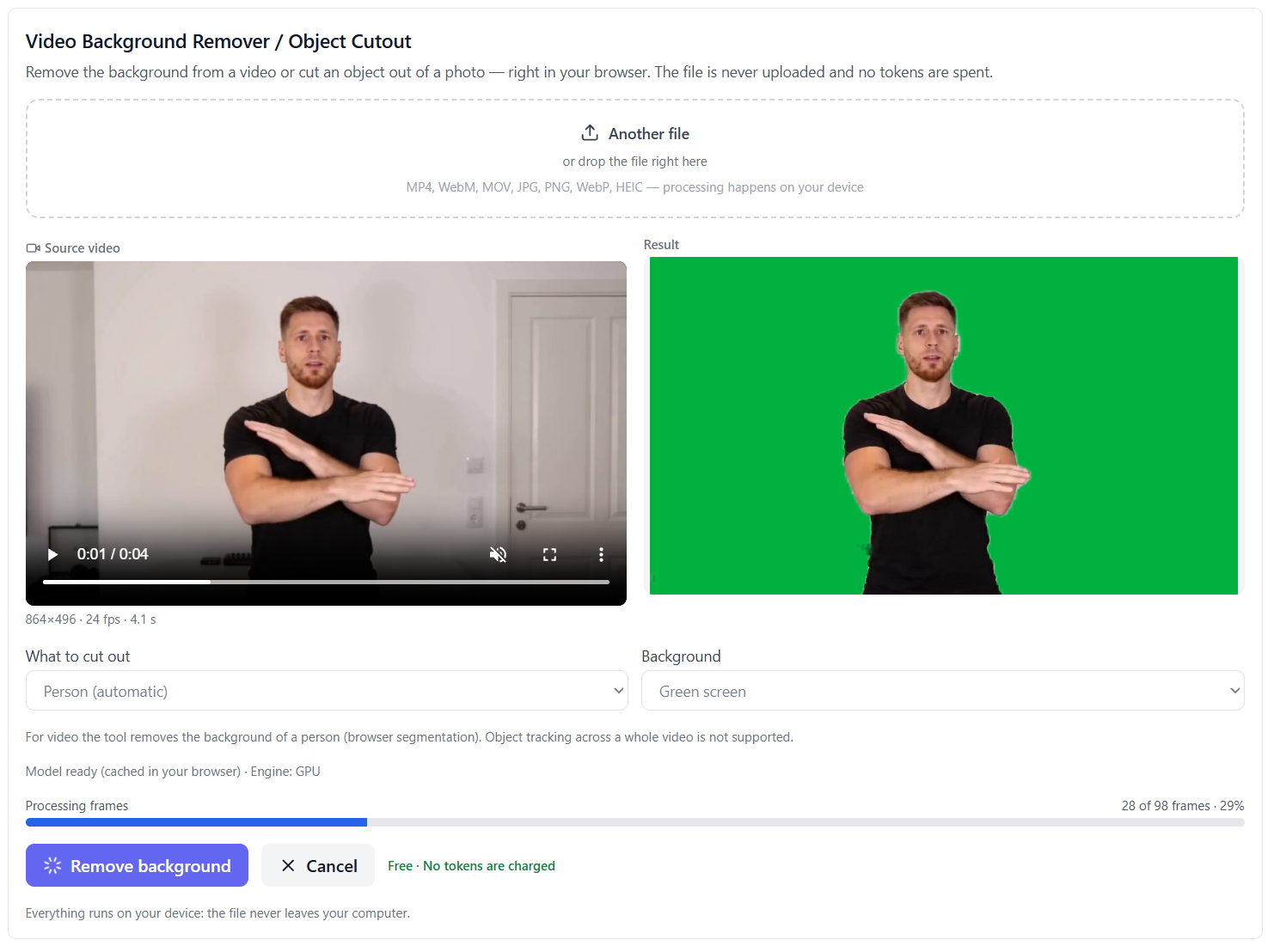Image resolution: width=1274 pixels, height=952 pixels.
Task: Play the source video
Action: click(52, 554)
